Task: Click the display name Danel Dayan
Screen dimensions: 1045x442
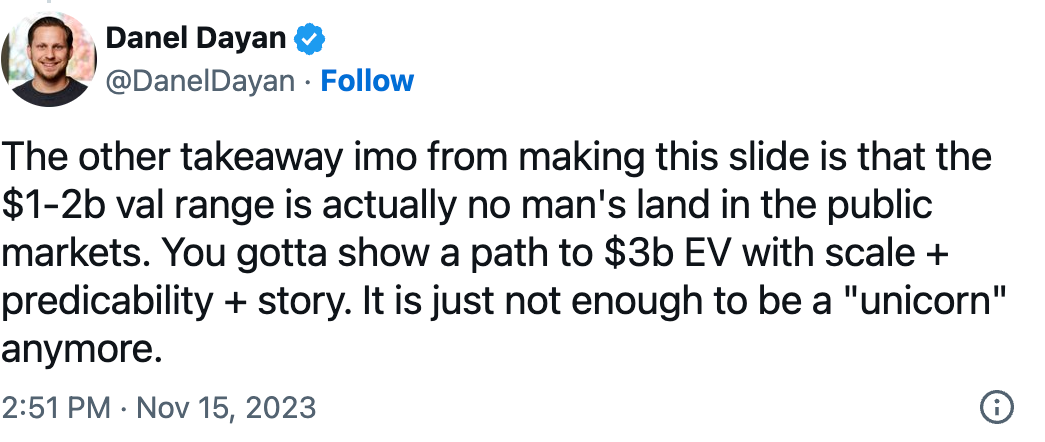Action: (195, 39)
